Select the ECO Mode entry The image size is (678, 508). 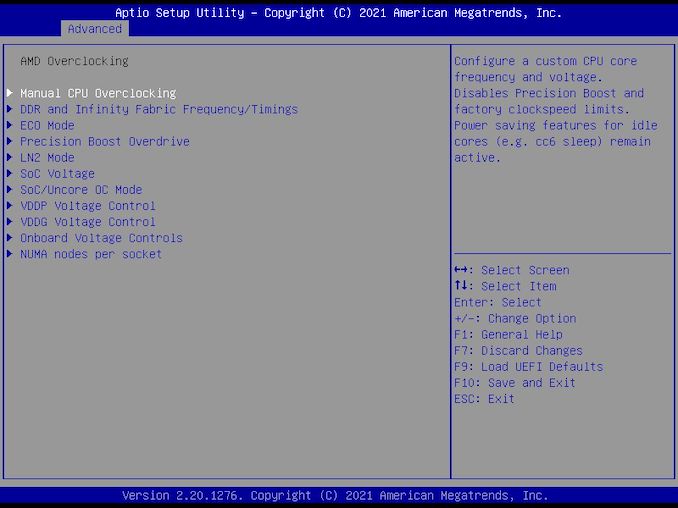point(47,125)
